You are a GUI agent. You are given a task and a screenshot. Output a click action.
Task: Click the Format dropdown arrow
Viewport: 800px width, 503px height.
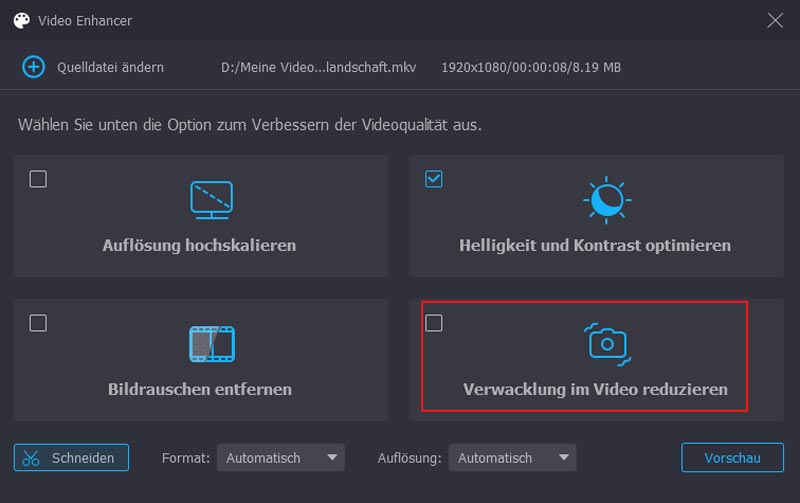point(332,458)
